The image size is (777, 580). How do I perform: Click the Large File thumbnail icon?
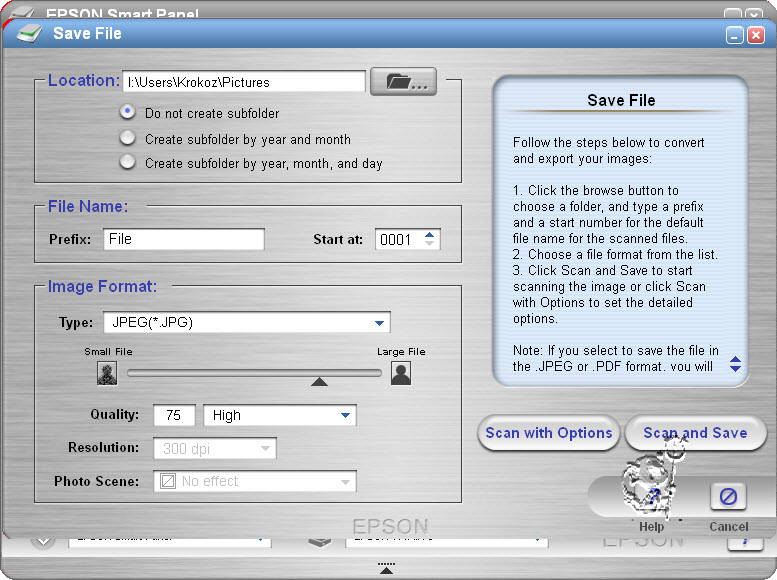pos(401,373)
